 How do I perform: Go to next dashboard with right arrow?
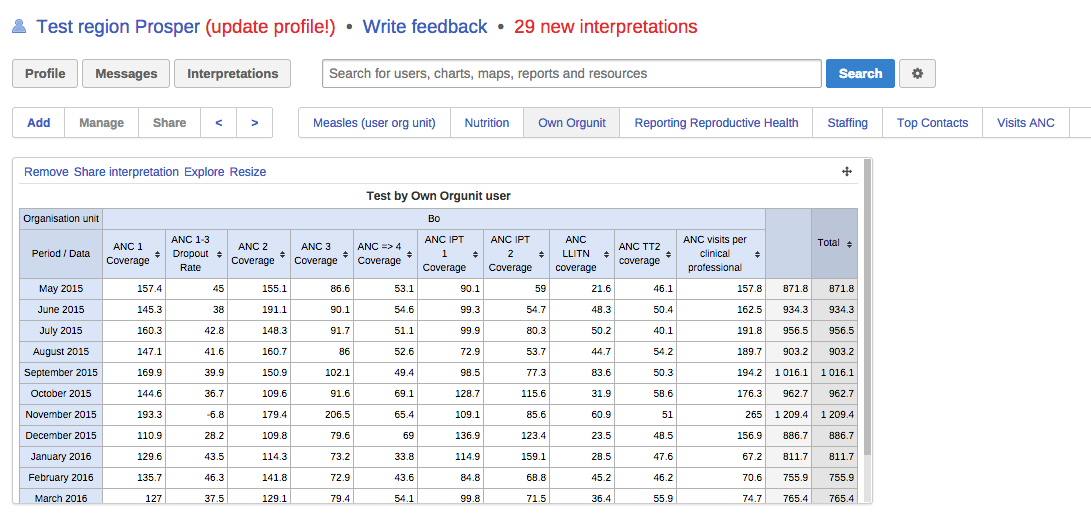255,123
